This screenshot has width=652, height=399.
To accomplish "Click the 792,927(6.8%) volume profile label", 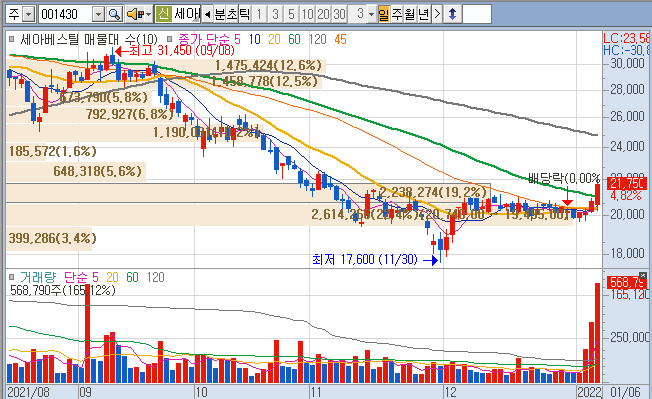I will (x=129, y=114).
